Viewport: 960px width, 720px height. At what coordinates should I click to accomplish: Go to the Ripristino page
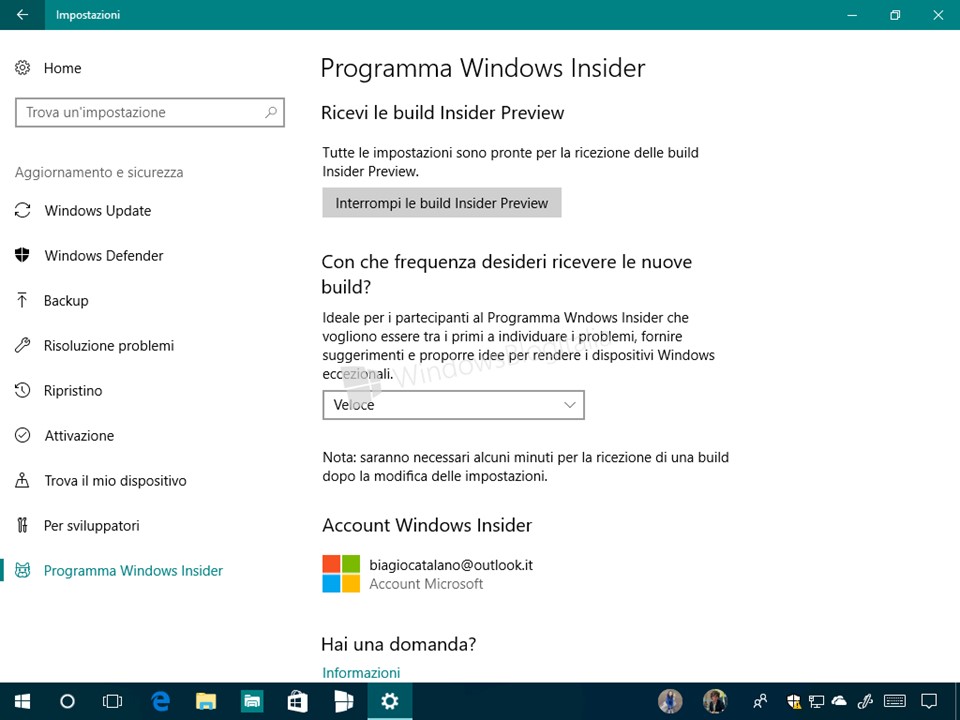tap(73, 391)
